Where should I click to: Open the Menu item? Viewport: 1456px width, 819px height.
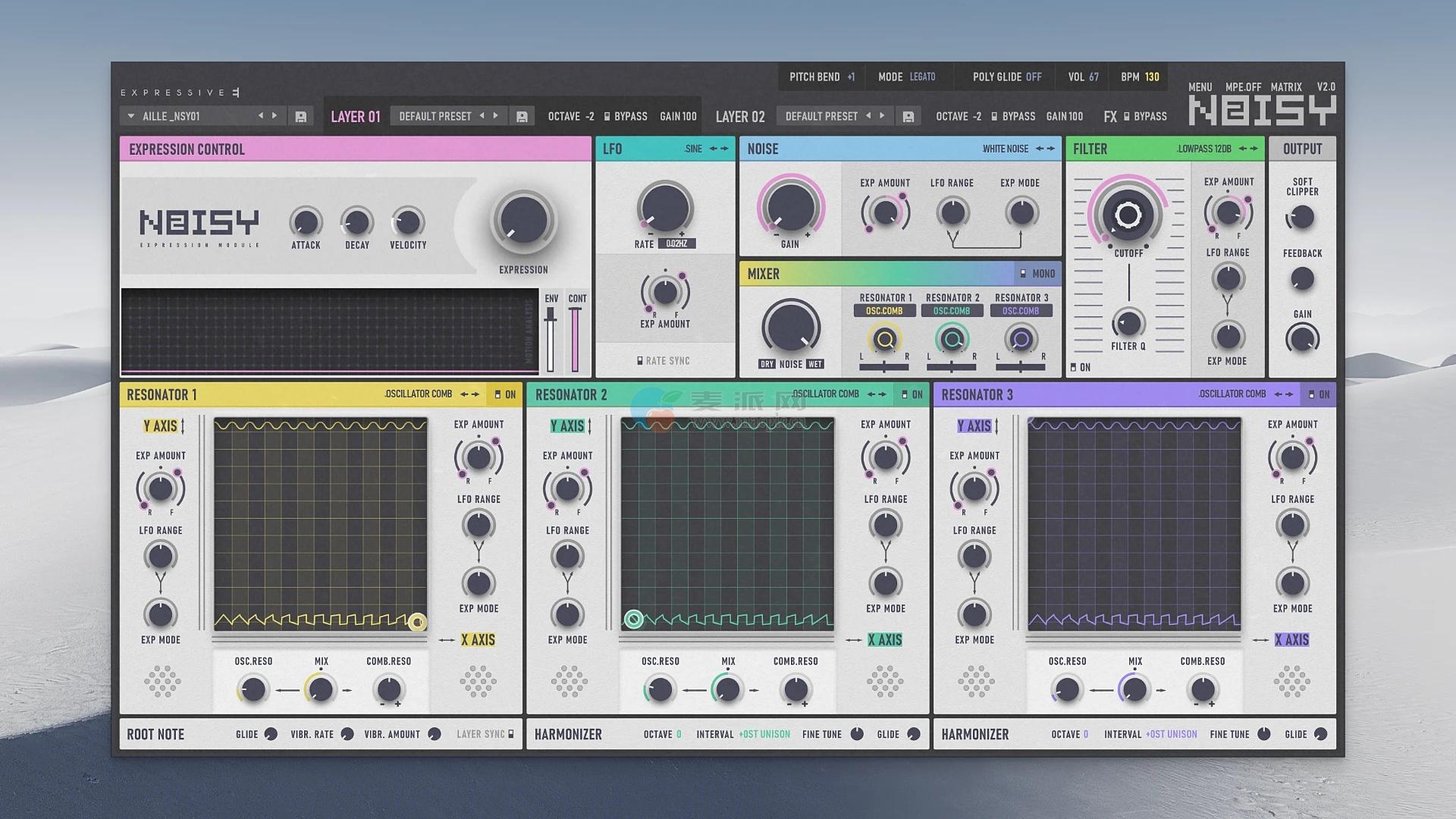[1200, 87]
